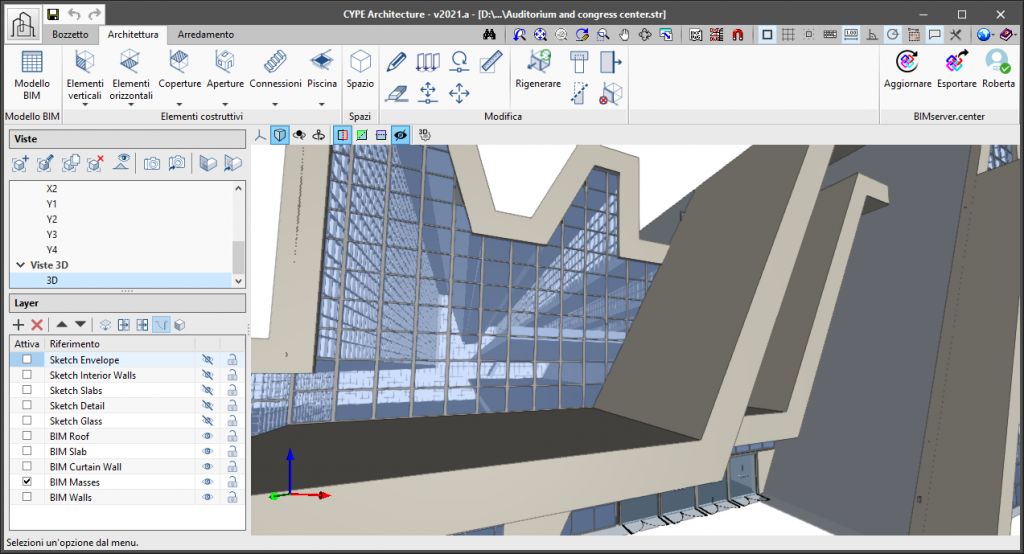Viewport: 1024px width, 554px height.
Task: Select the pan hand tool in top toolbar
Action: (624, 34)
